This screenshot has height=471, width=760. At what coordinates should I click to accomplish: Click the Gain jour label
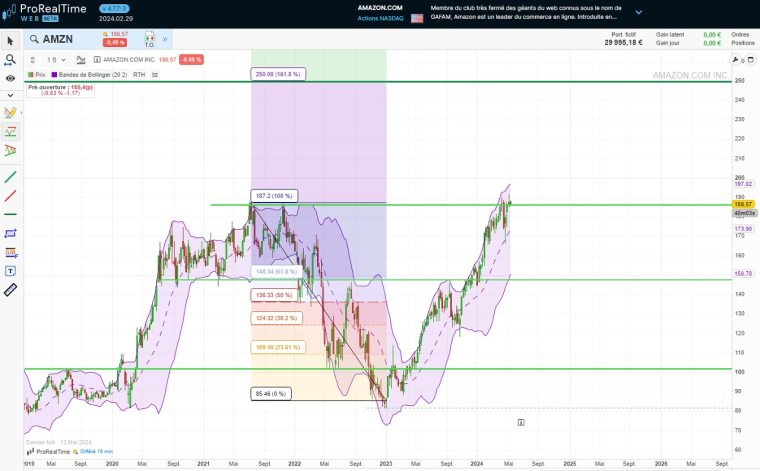pyautogui.click(x=667, y=43)
